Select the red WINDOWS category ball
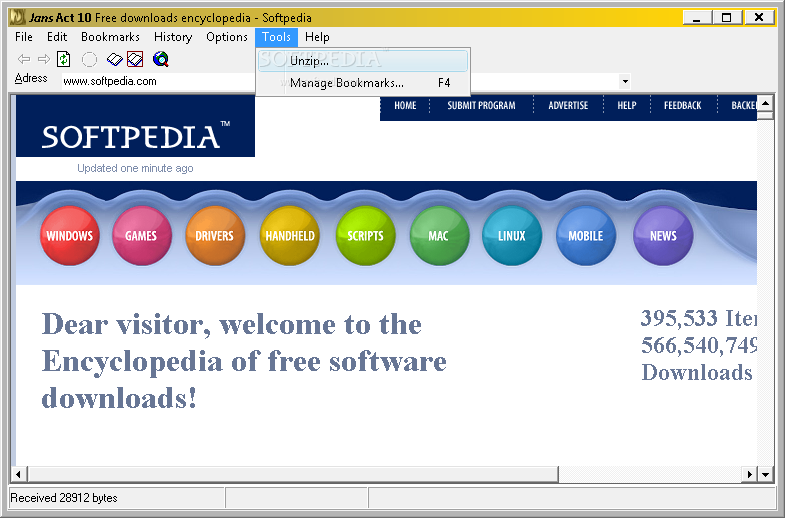The image size is (785, 518). pos(70,235)
